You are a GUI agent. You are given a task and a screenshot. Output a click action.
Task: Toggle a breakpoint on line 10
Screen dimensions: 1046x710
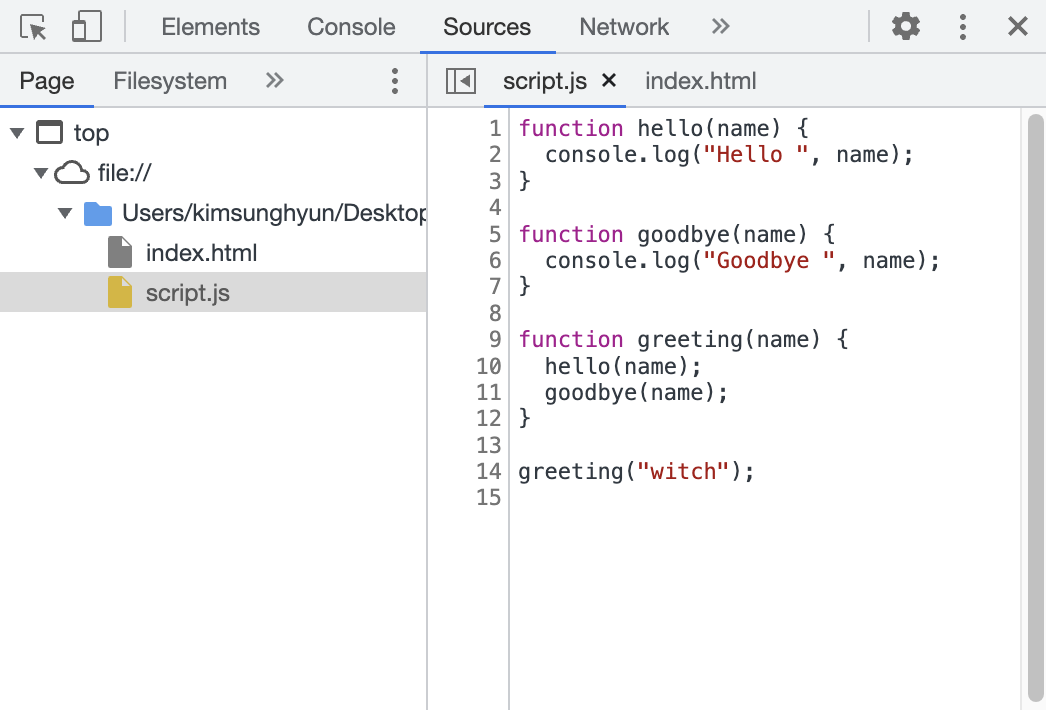pyautogui.click(x=488, y=366)
